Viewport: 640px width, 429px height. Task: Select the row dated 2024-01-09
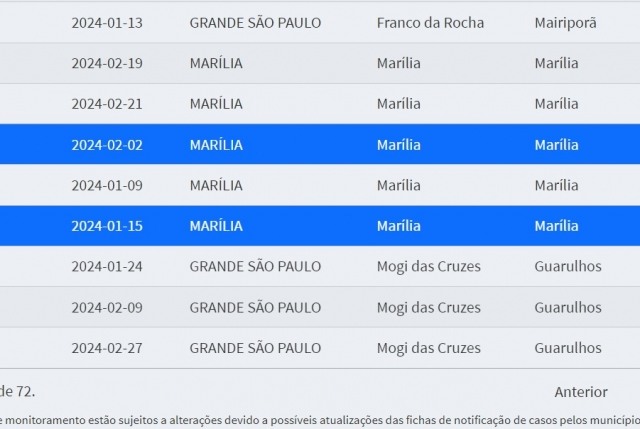pyautogui.click(x=320, y=185)
